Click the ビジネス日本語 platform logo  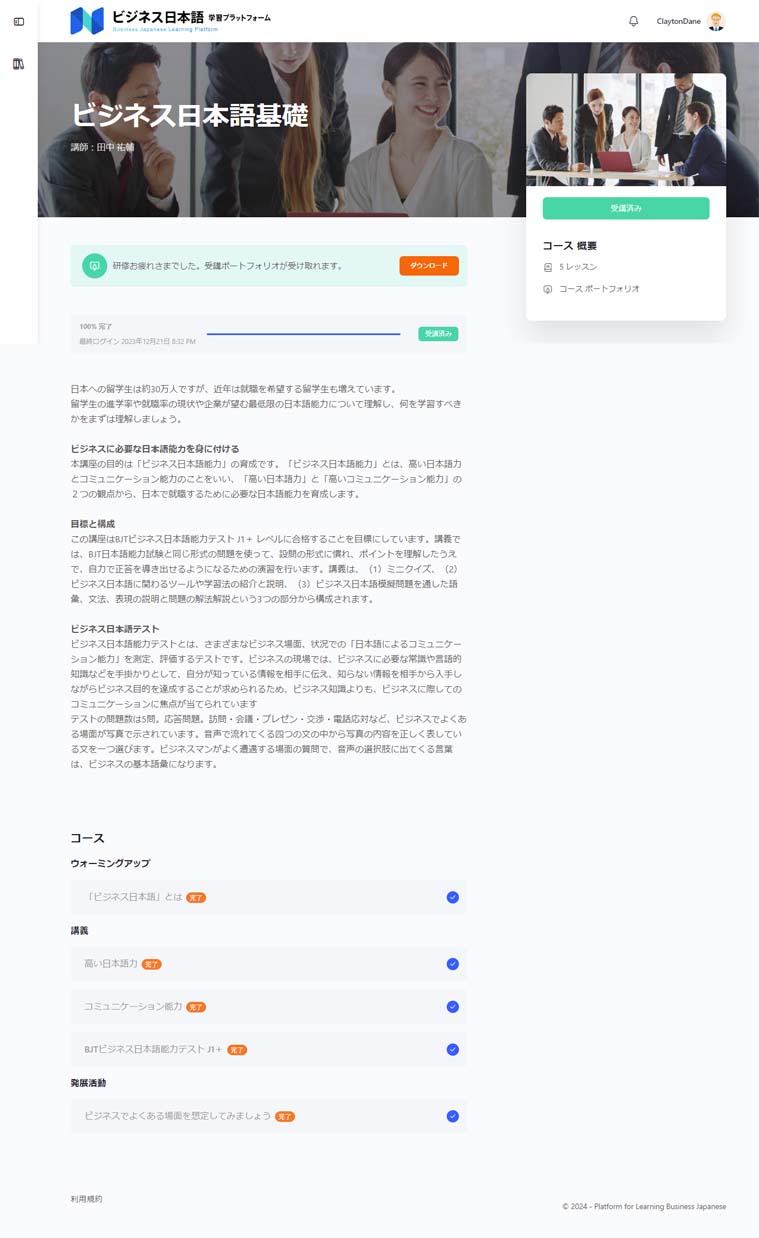pyautogui.click(x=170, y=21)
